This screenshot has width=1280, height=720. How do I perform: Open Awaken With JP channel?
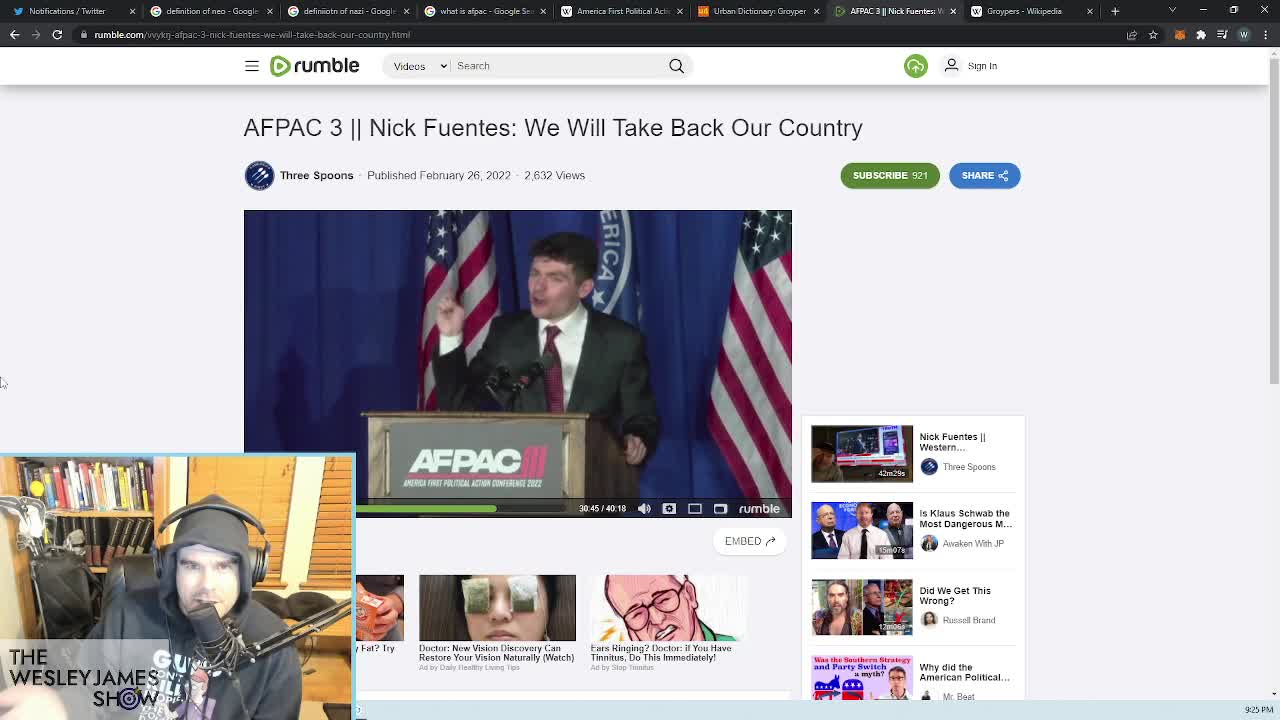tap(972, 543)
